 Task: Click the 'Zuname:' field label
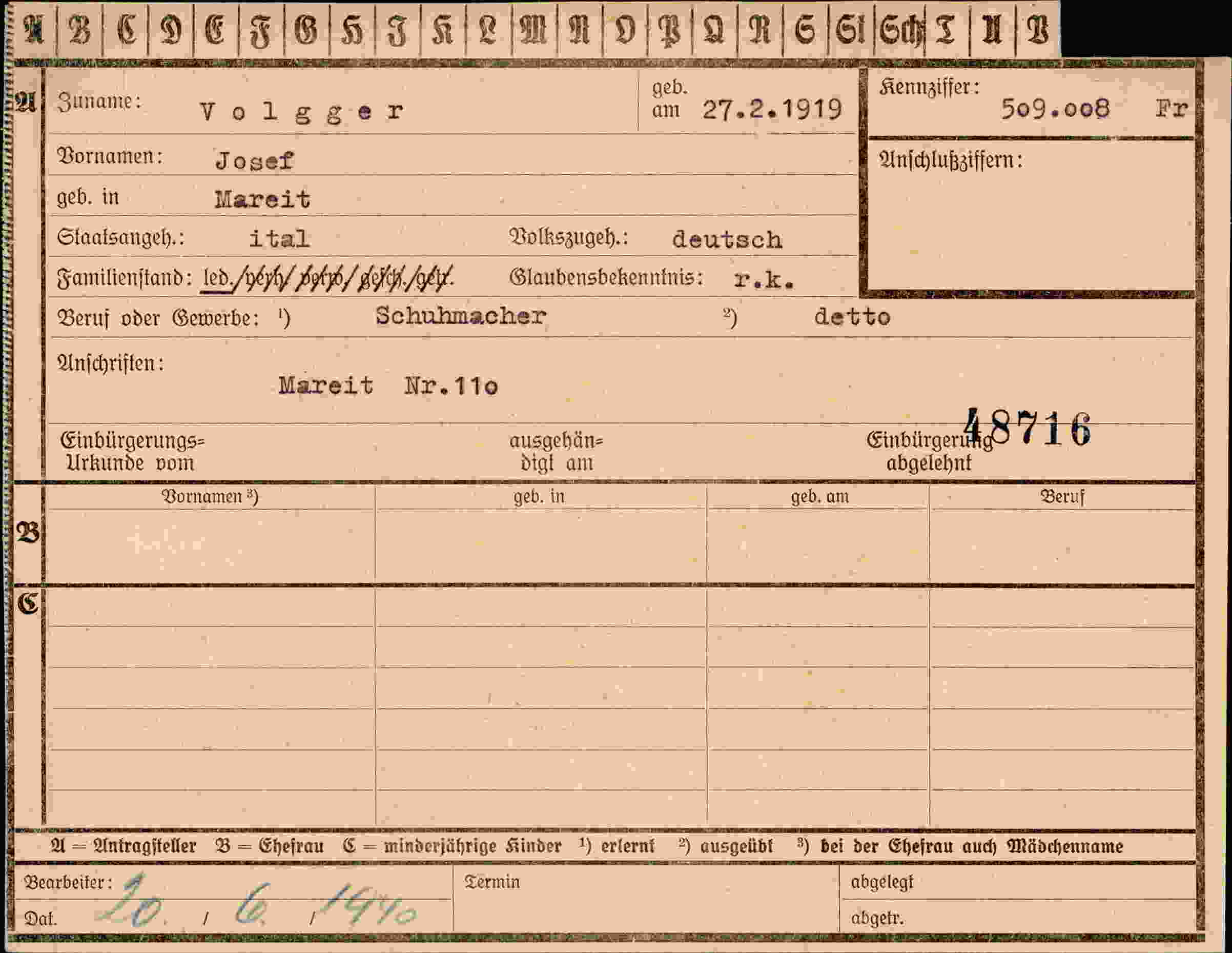point(99,102)
